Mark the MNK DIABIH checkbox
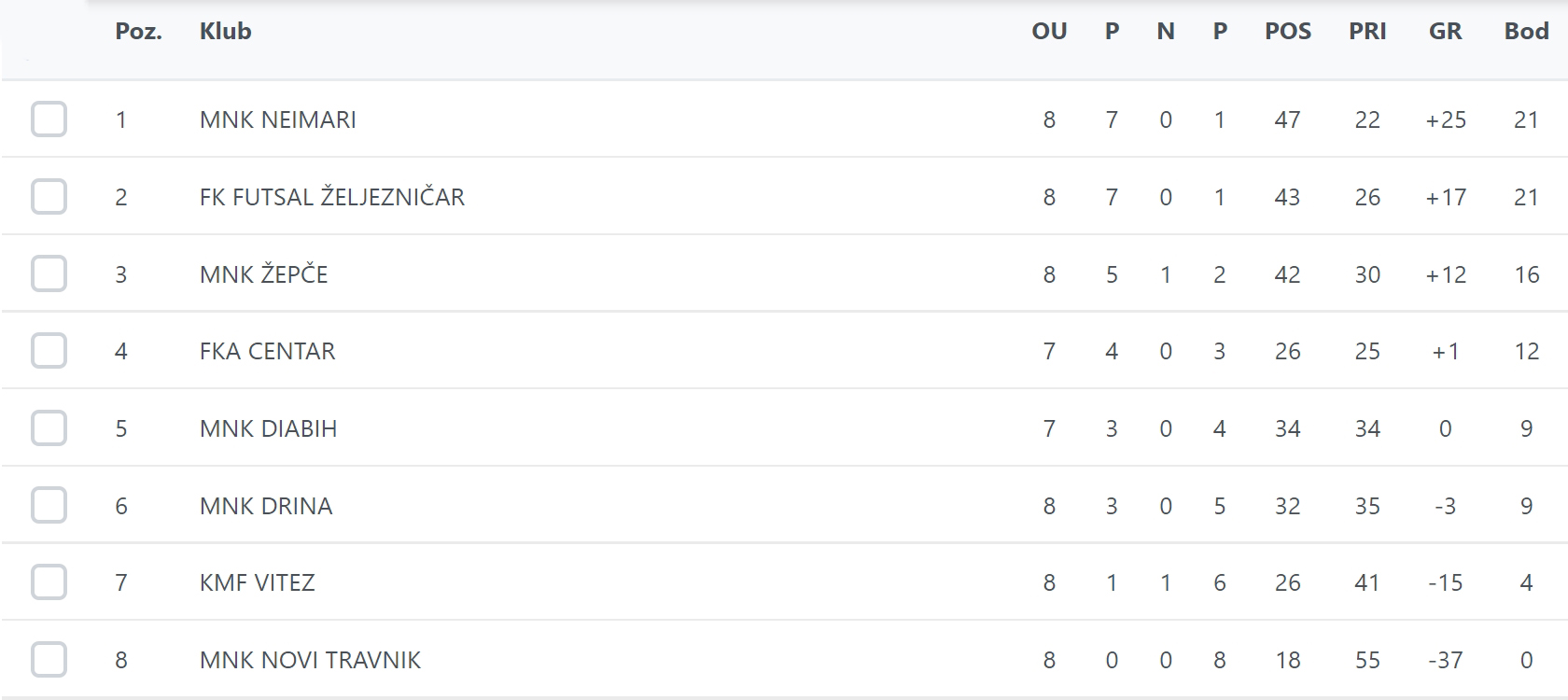The image size is (1568, 700). (49, 428)
